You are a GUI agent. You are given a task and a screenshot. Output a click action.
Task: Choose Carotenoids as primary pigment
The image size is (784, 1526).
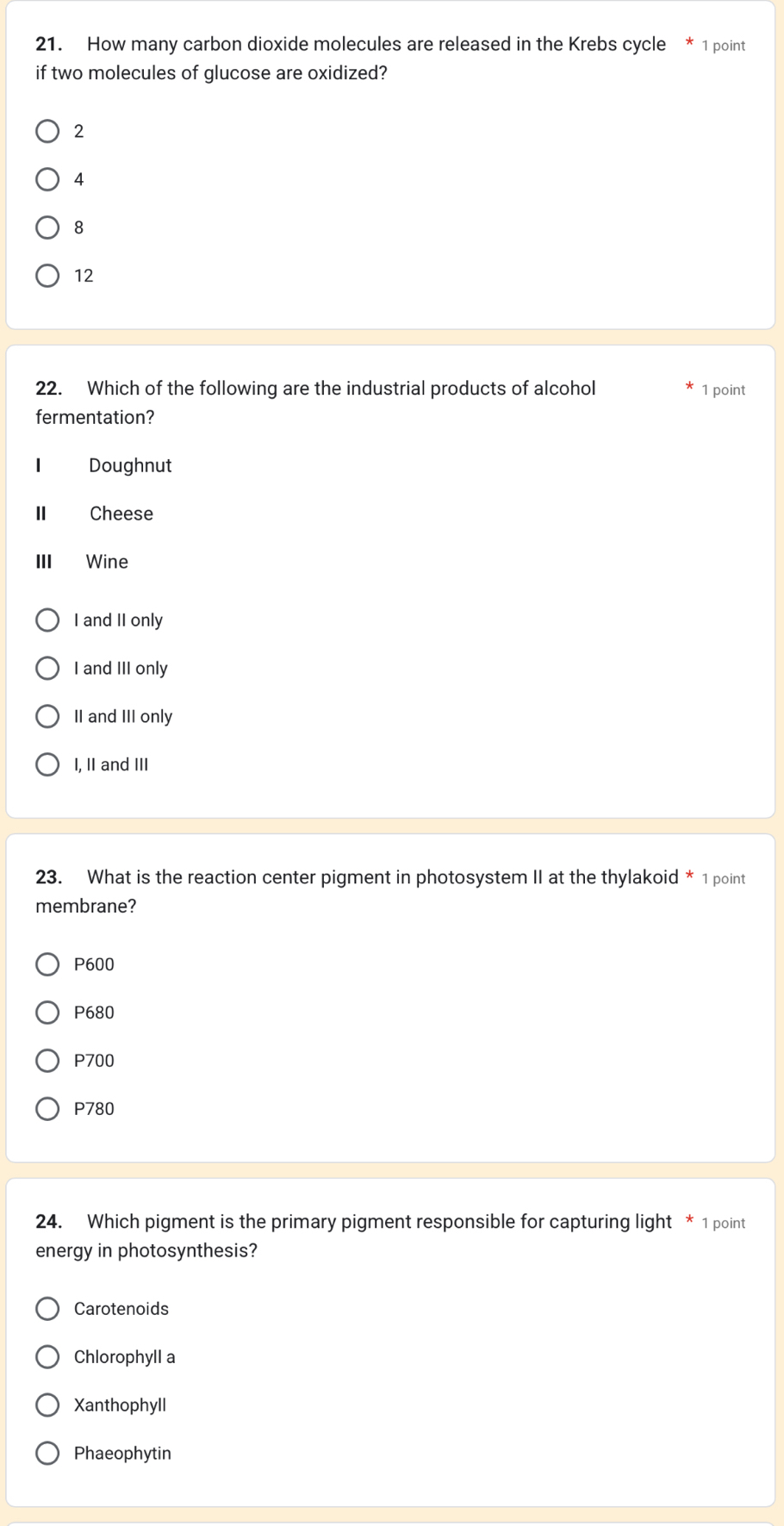pyautogui.click(x=47, y=1310)
